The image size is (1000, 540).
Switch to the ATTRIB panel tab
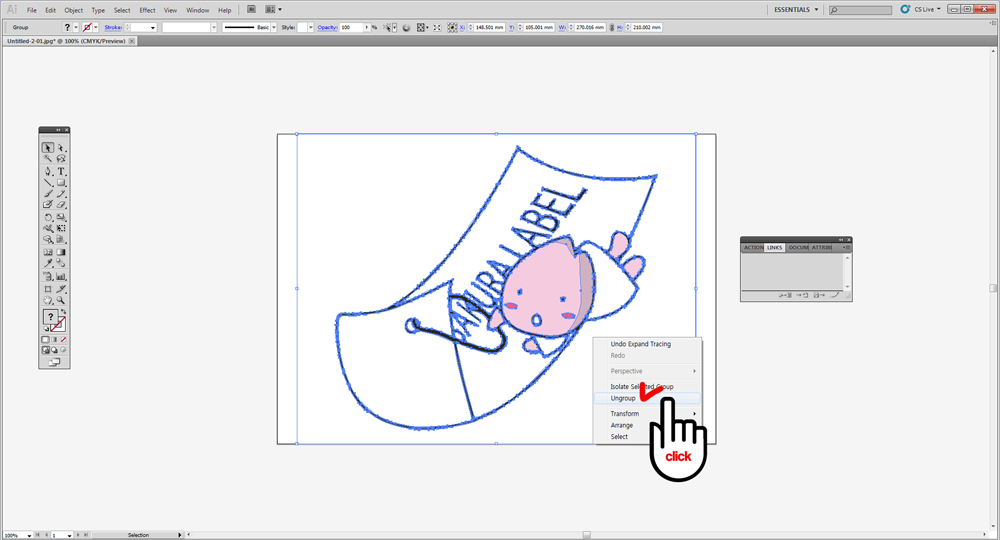point(822,247)
